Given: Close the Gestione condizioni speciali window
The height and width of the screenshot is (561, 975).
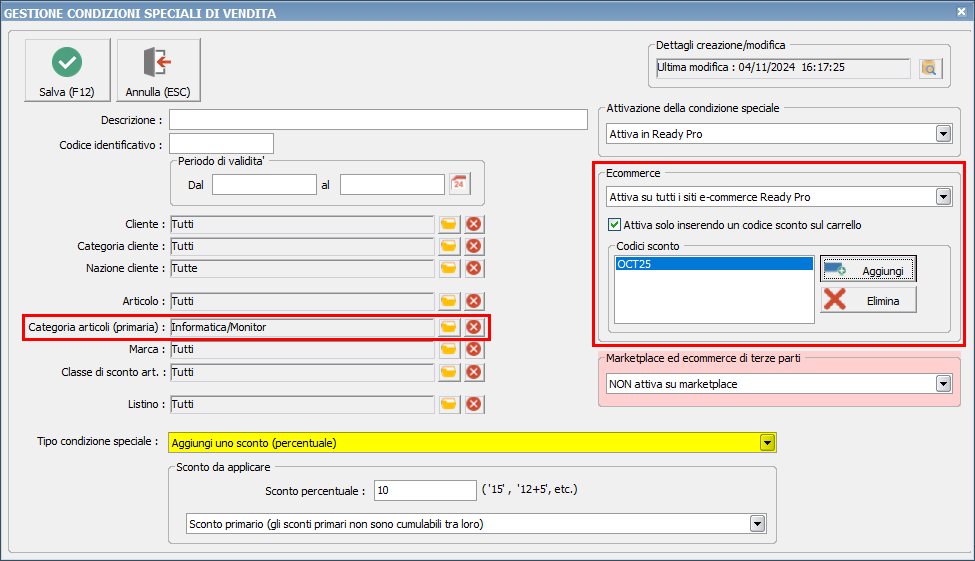Looking at the screenshot, I should click(961, 12).
